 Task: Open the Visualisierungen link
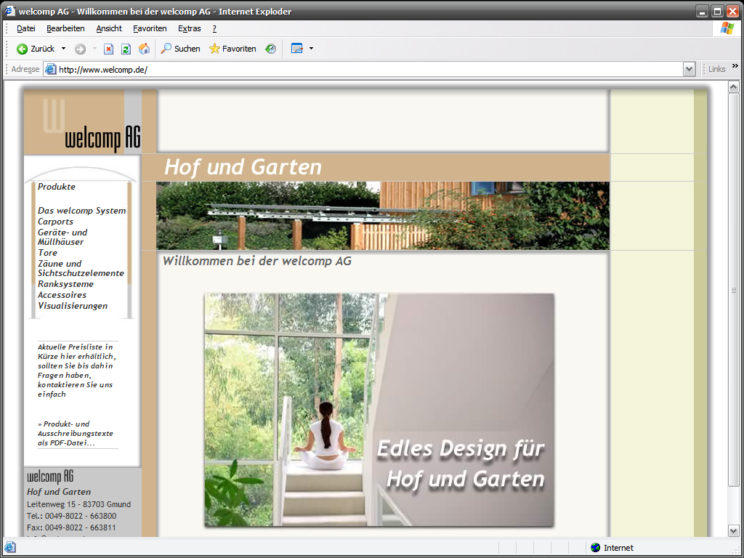(x=73, y=306)
